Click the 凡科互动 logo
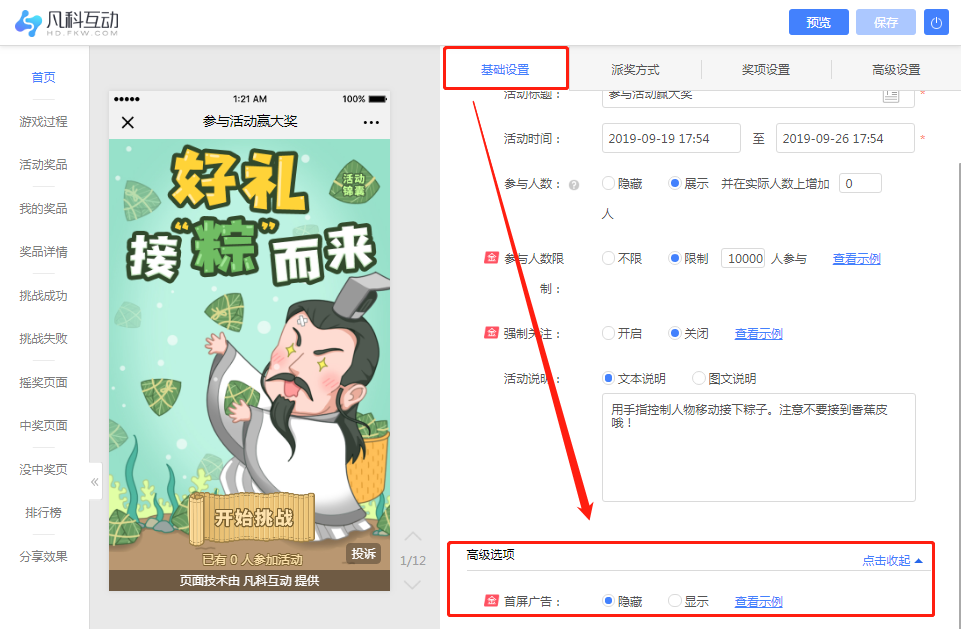Screen dimensions: 961x629 (x=66, y=23)
